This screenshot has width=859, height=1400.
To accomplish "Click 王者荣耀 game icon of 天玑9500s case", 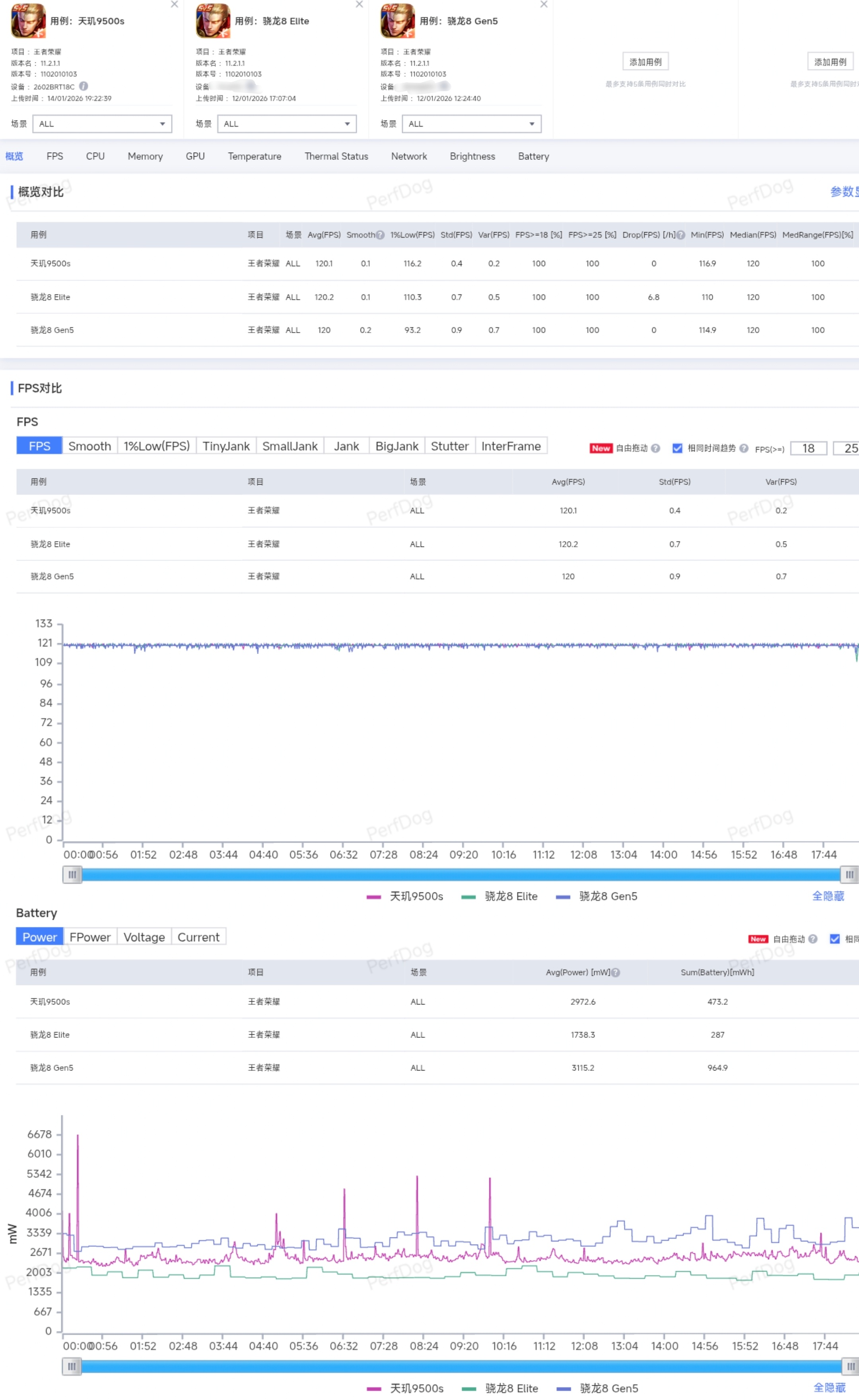I will click(x=28, y=20).
